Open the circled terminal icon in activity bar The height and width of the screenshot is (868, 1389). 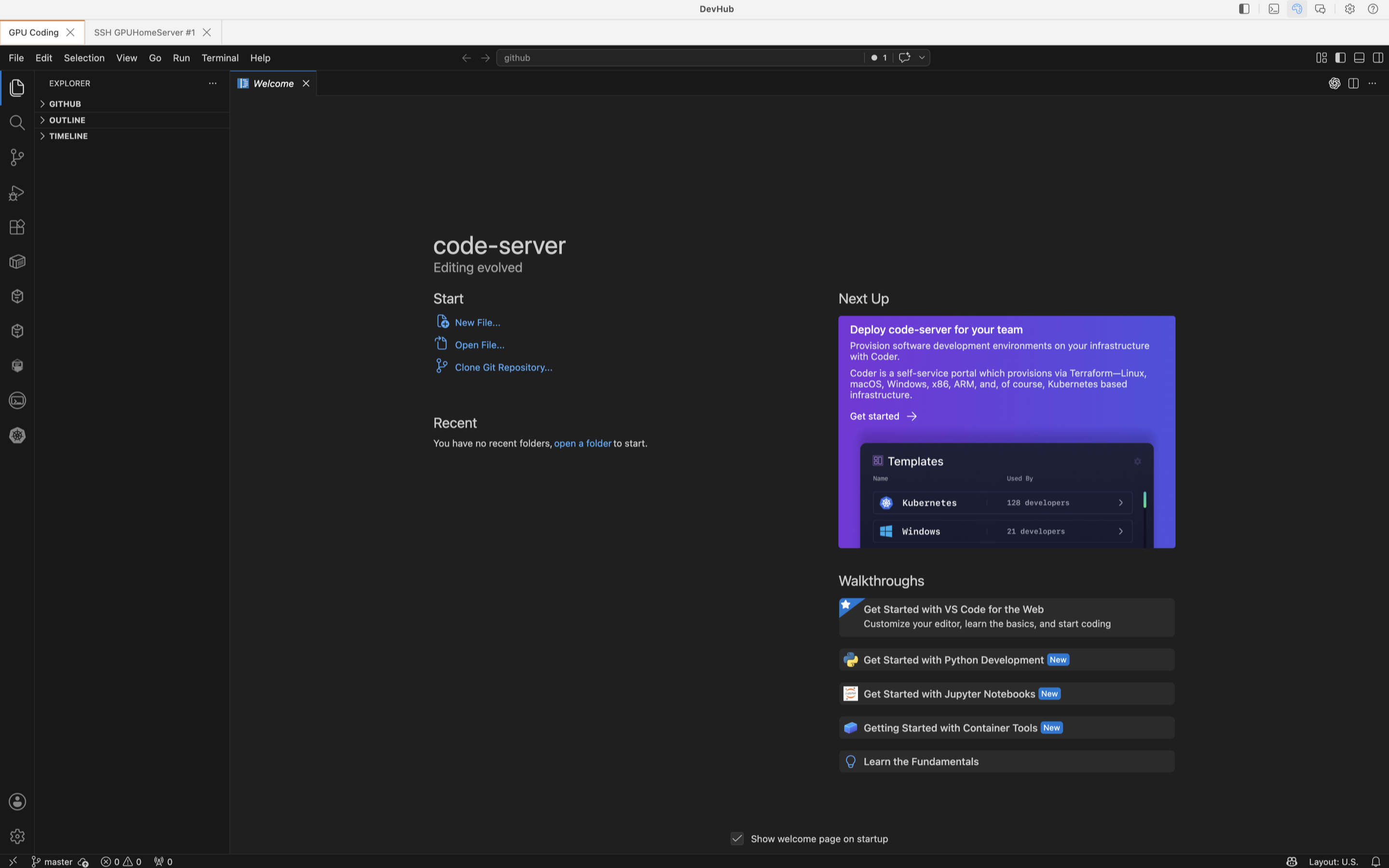tap(17, 400)
